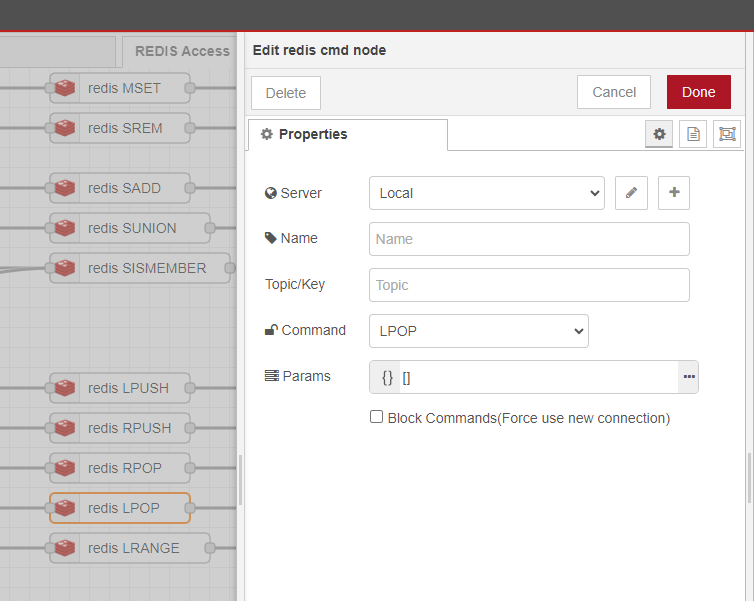This screenshot has width=754, height=601.
Task: Delete the redis cmd node
Action: point(286,93)
